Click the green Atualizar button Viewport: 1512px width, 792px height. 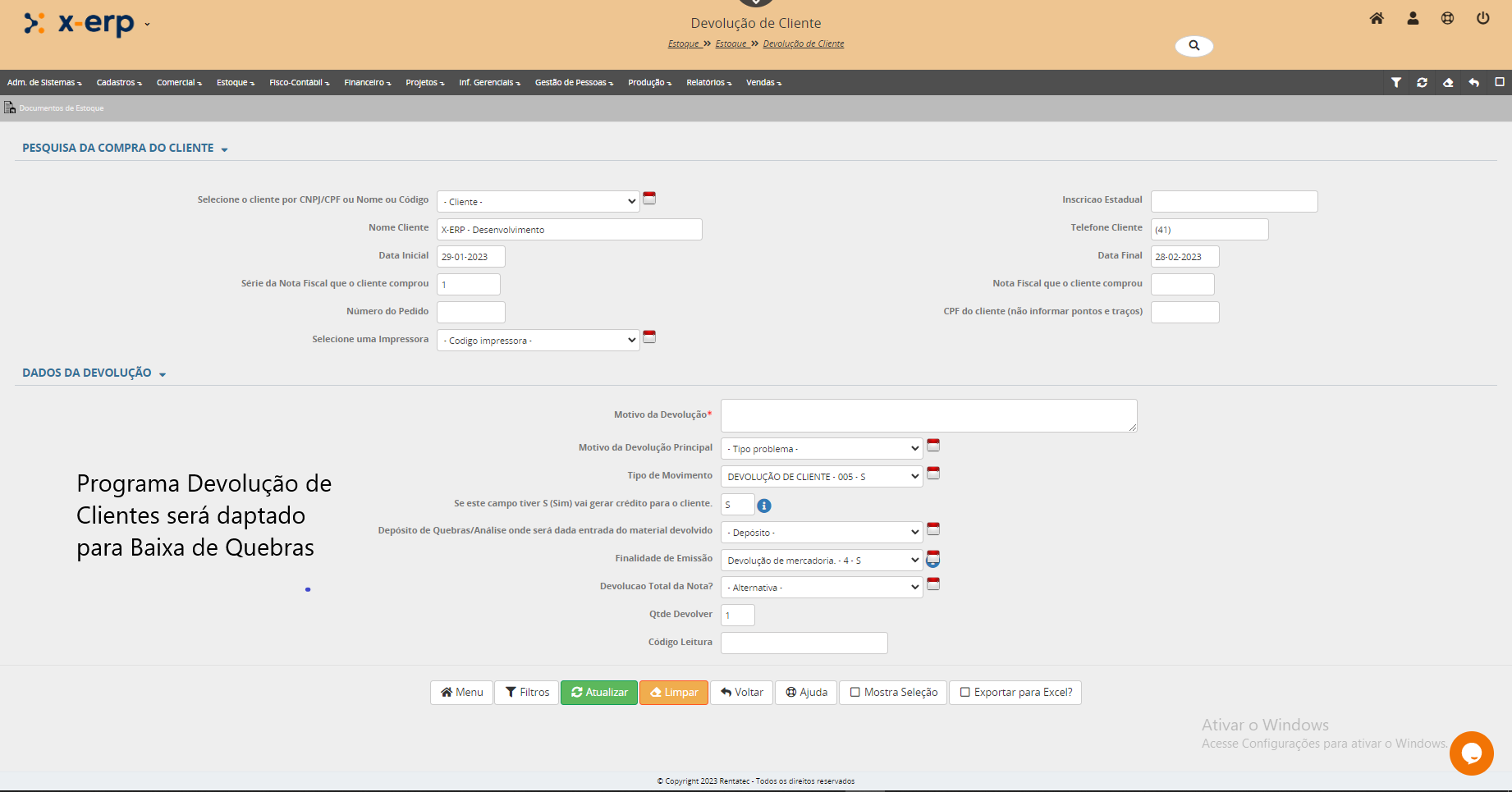click(x=599, y=692)
